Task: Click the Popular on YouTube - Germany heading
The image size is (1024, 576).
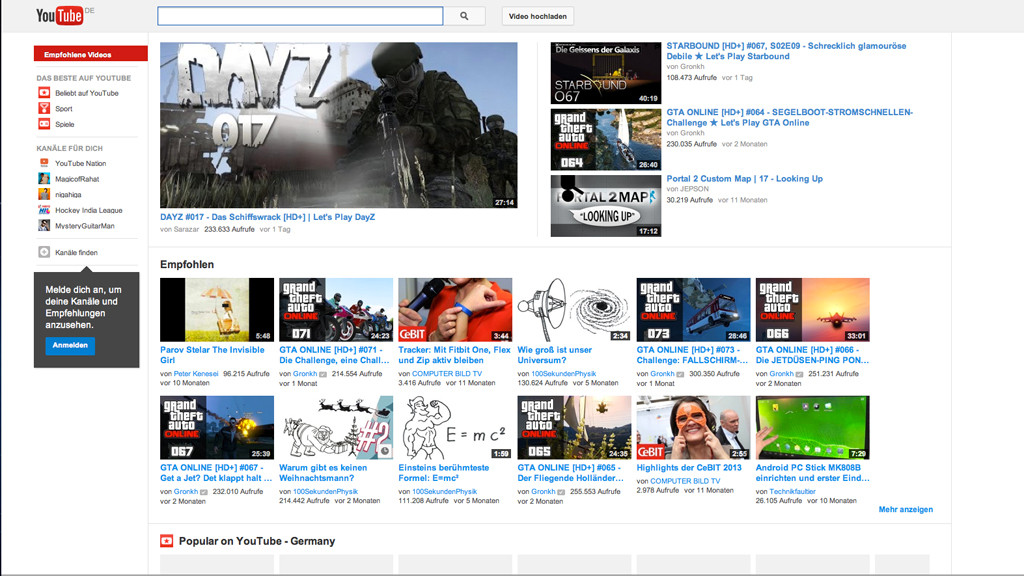Action: (x=257, y=541)
